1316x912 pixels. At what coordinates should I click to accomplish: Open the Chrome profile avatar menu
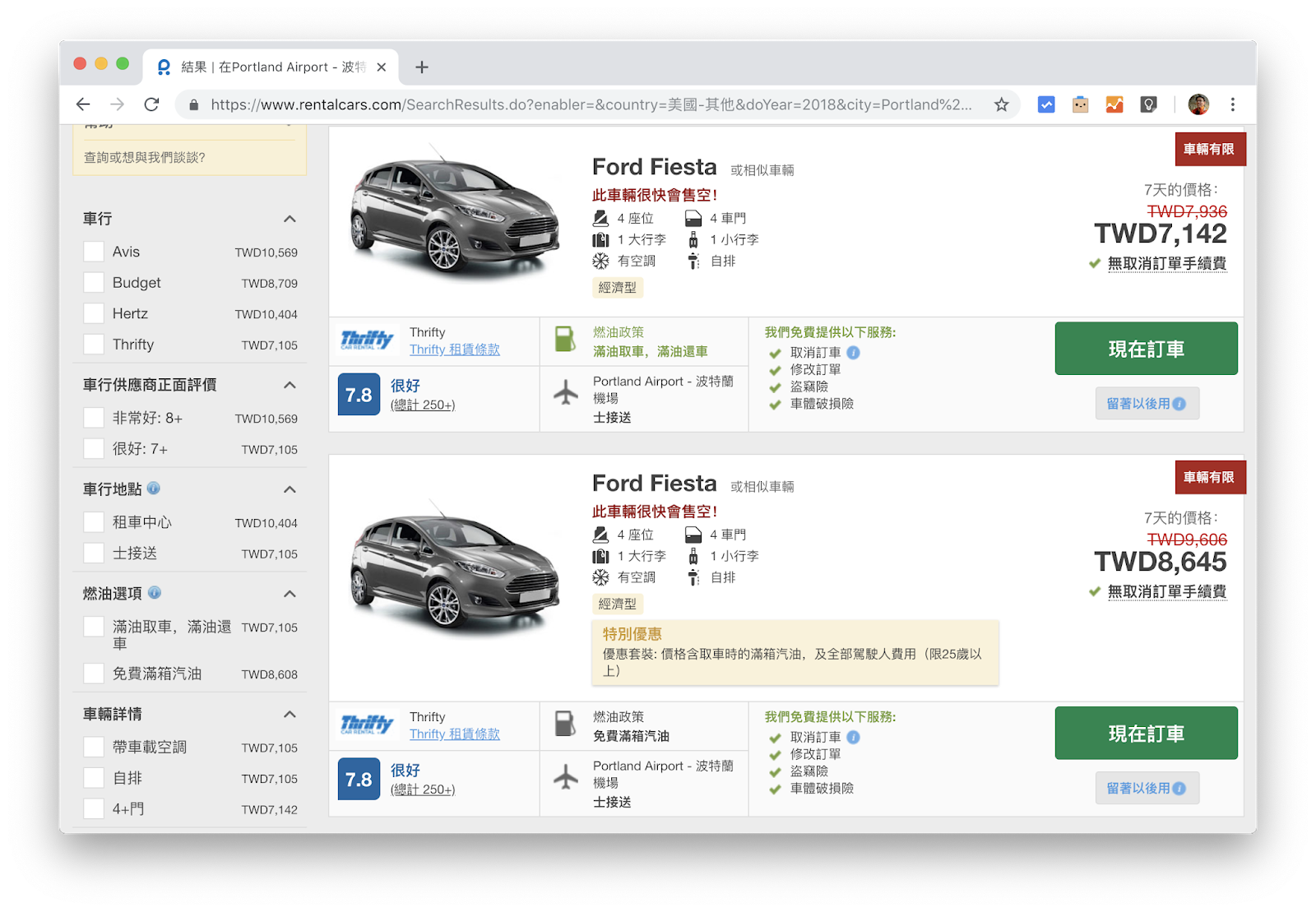pos(1198,104)
